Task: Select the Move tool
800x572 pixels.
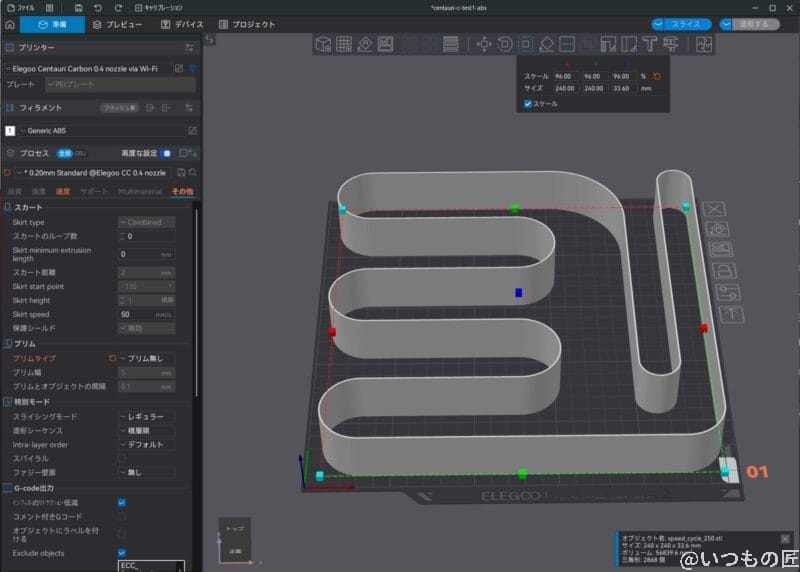Action: pyautogui.click(x=484, y=44)
